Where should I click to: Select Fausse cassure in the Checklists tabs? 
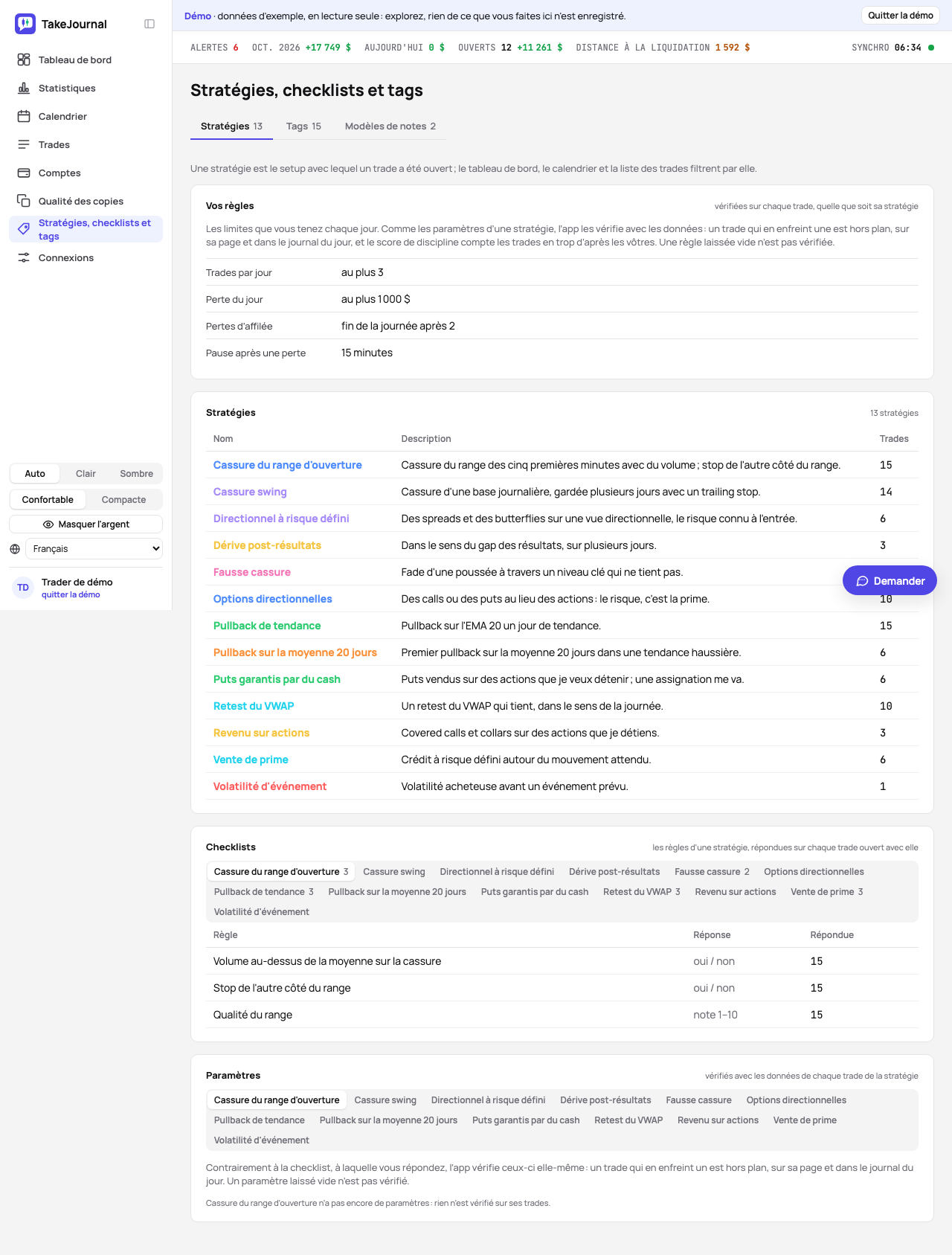point(712,872)
